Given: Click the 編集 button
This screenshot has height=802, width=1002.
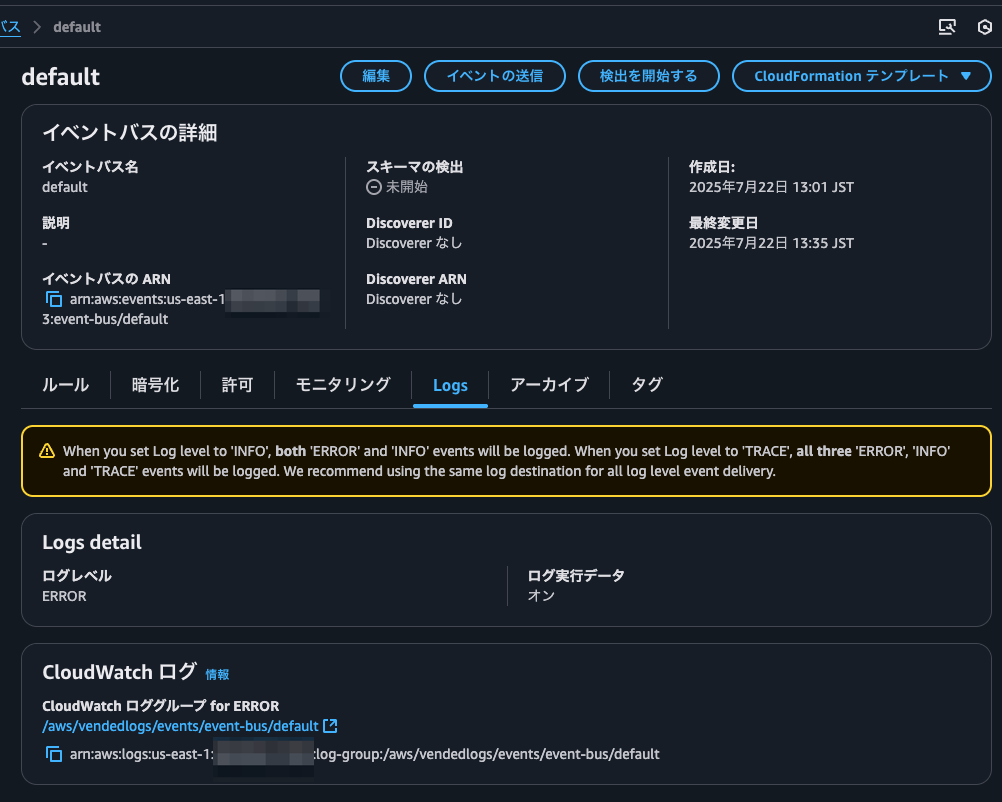Looking at the screenshot, I should coord(376,76).
